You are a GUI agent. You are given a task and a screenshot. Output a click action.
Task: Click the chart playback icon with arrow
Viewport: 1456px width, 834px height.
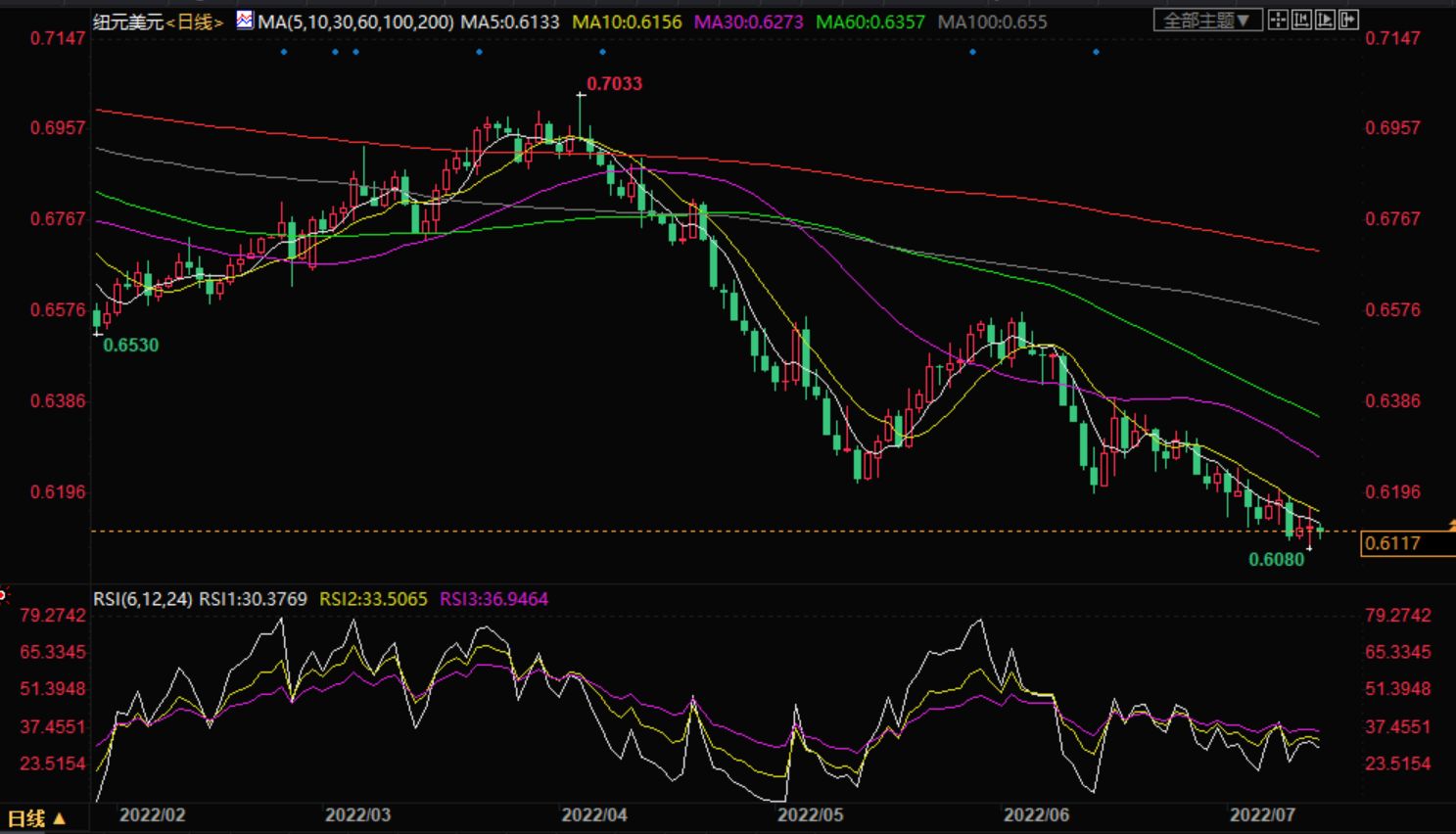1325,20
